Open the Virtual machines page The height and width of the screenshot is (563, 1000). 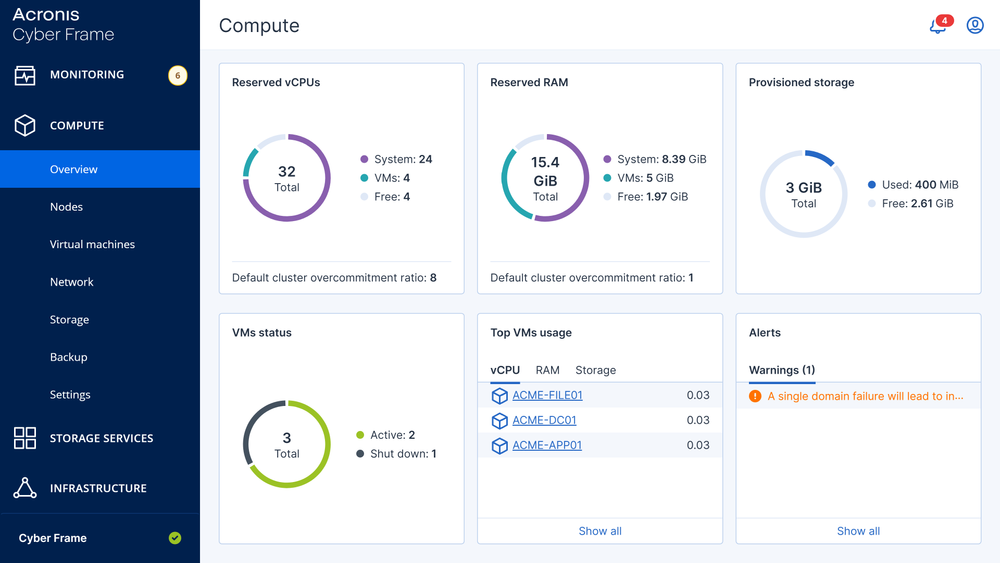[92, 244]
